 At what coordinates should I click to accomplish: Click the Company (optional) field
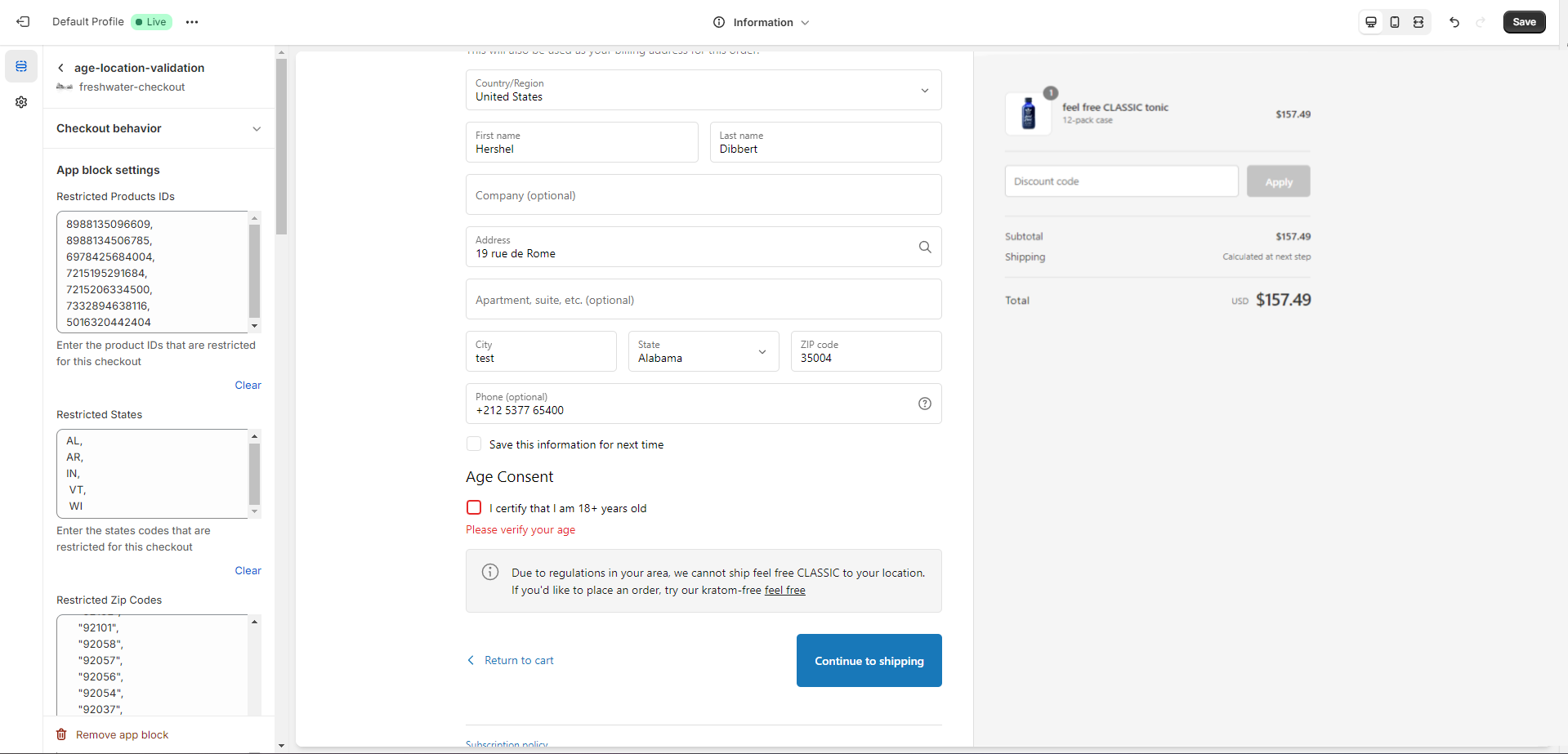(x=704, y=194)
